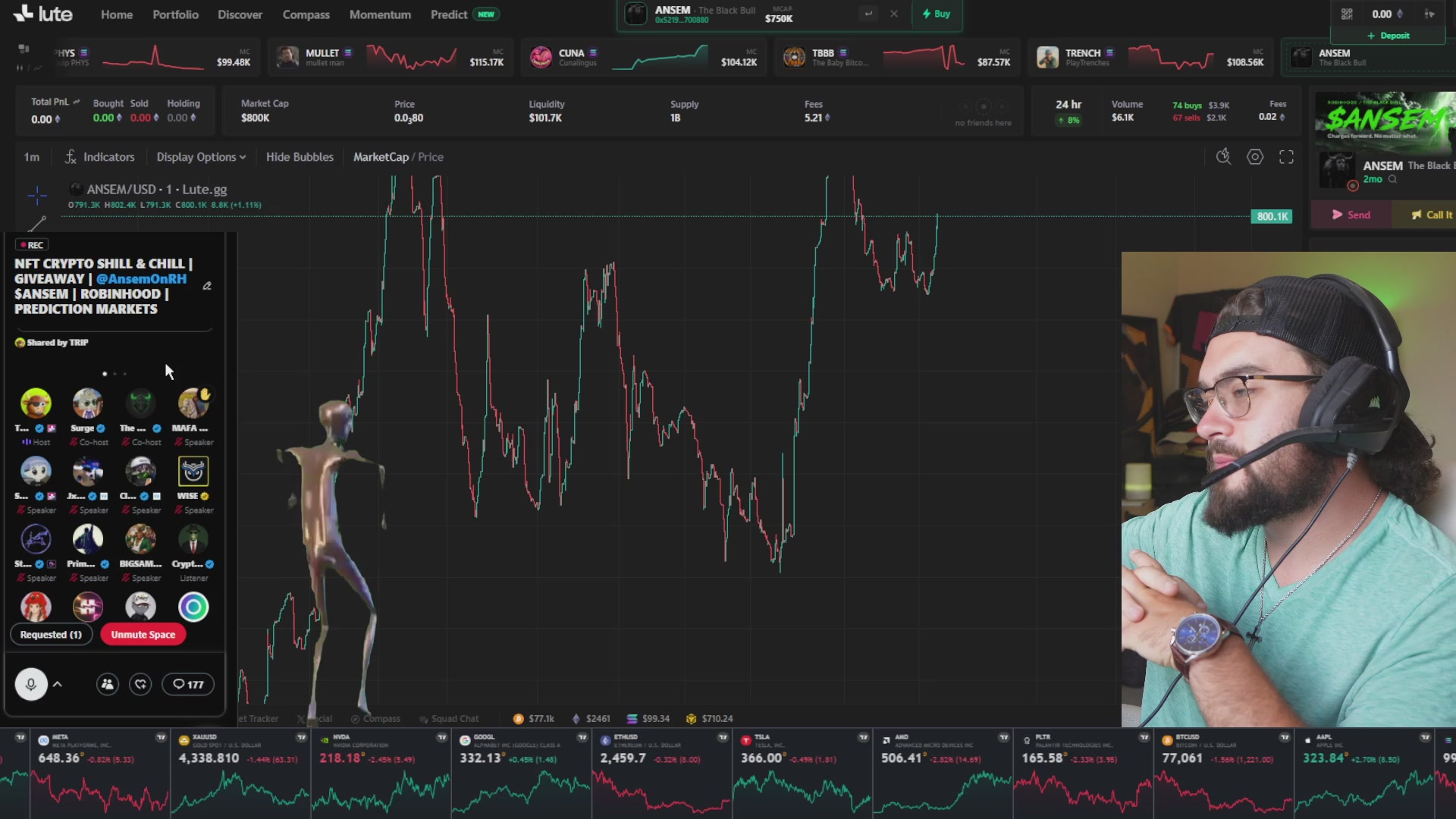Click the lute logo

pos(43,14)
